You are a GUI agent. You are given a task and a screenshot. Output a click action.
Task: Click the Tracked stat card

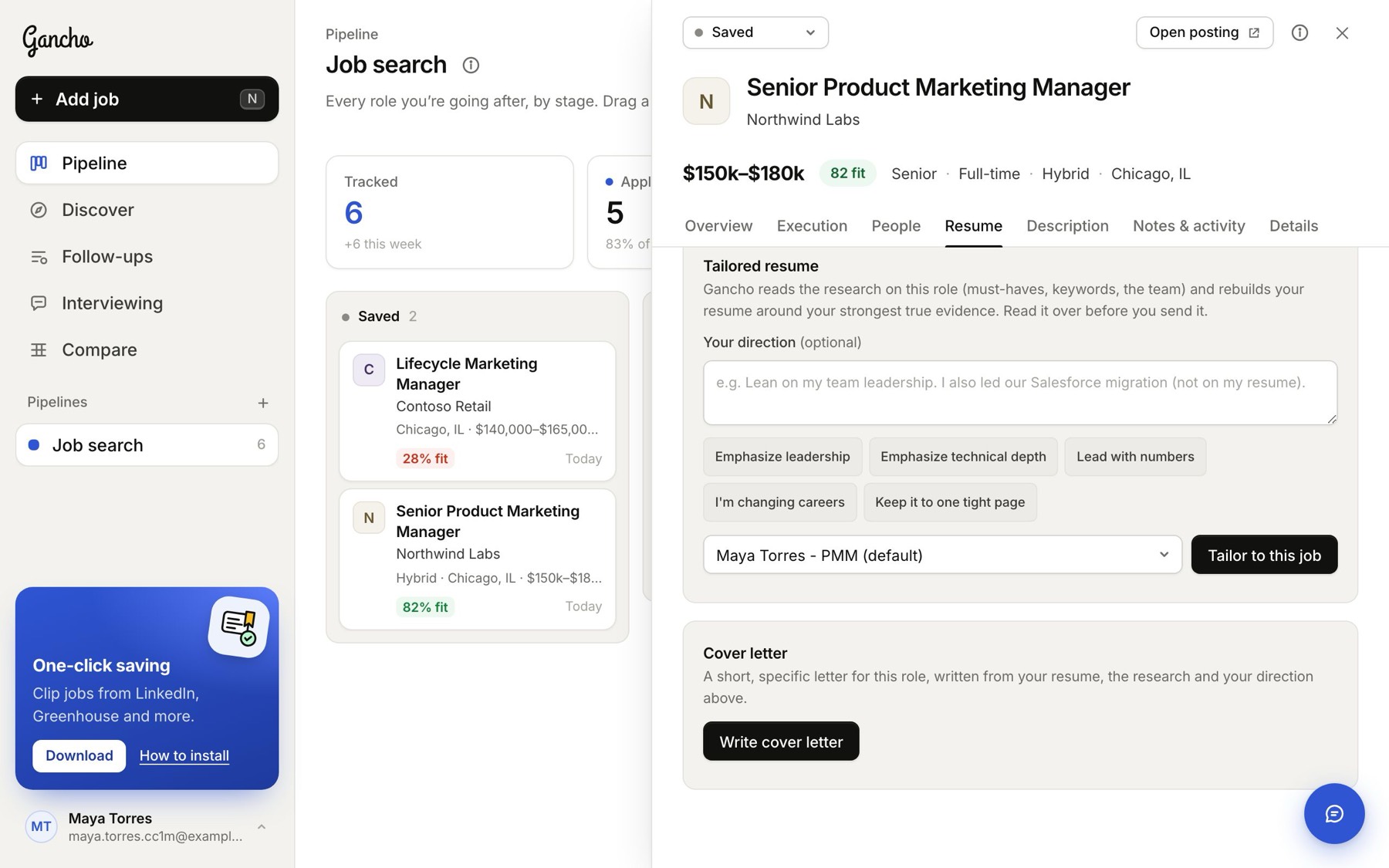pyautogui.click(x=449, y=212)
